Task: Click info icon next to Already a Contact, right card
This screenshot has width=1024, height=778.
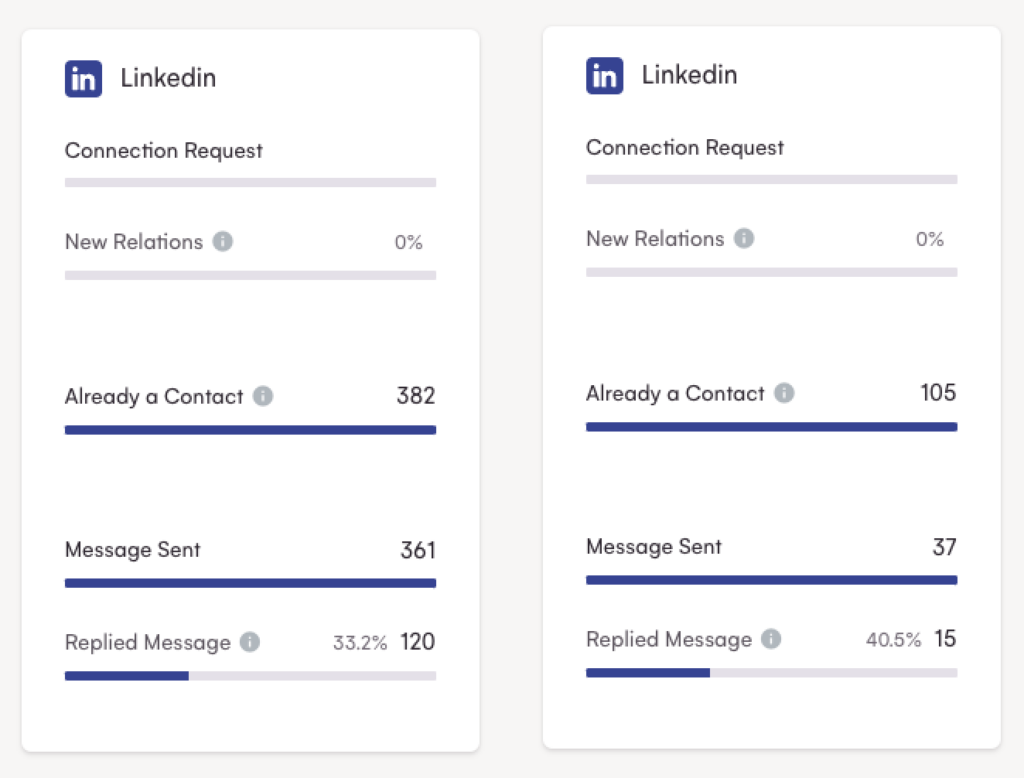Action: point(785,393)
